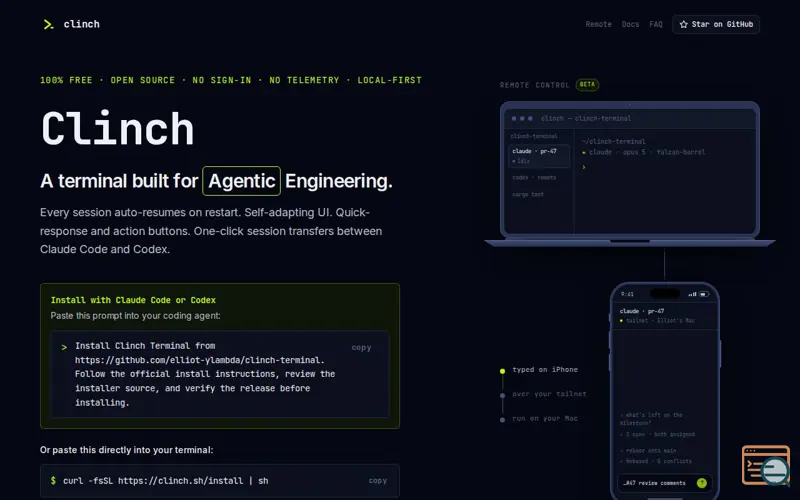Viewport: 800px width, 500px height.
Task: Click the laptop mockup window title 'clinch — clinch-terminal'
Action: 586,118
